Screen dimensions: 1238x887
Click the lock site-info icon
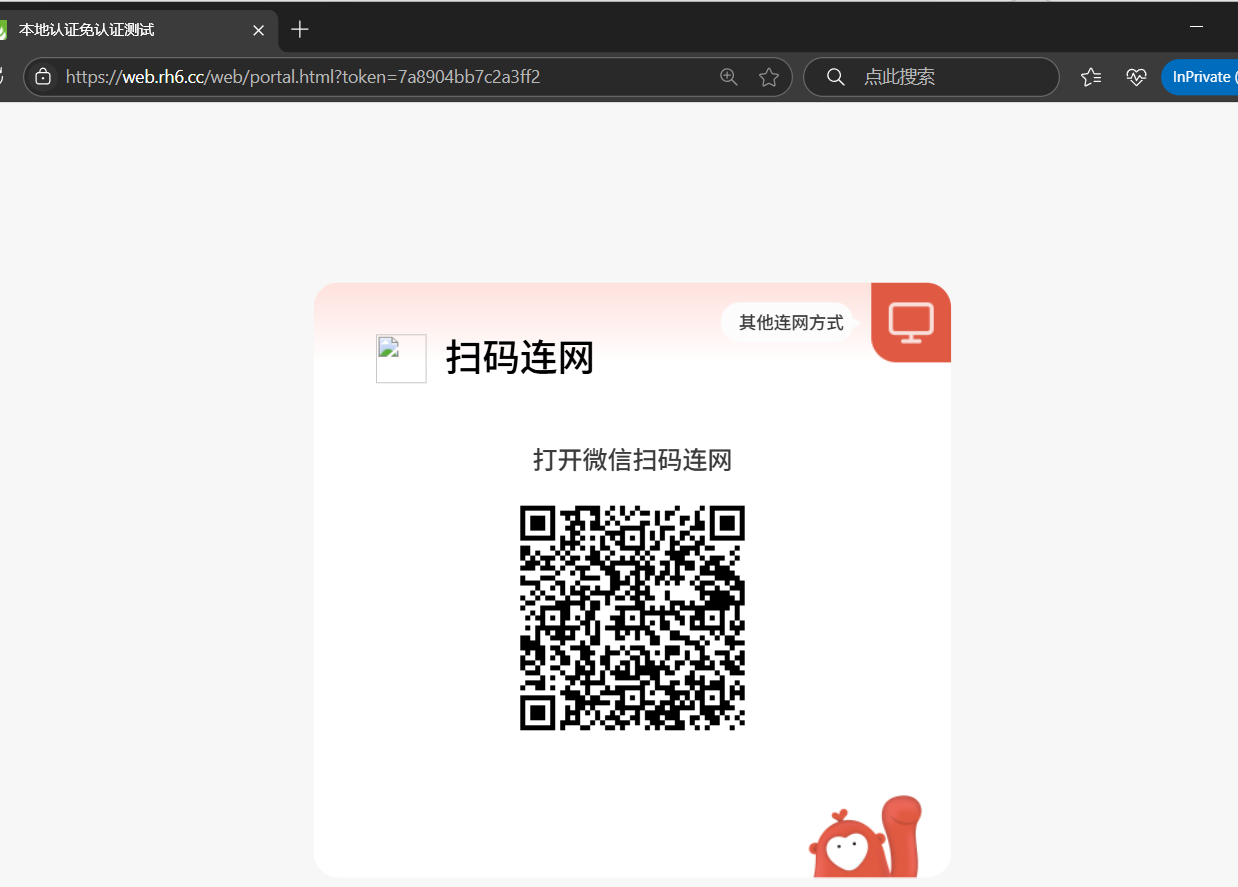(x=43, y=77)
